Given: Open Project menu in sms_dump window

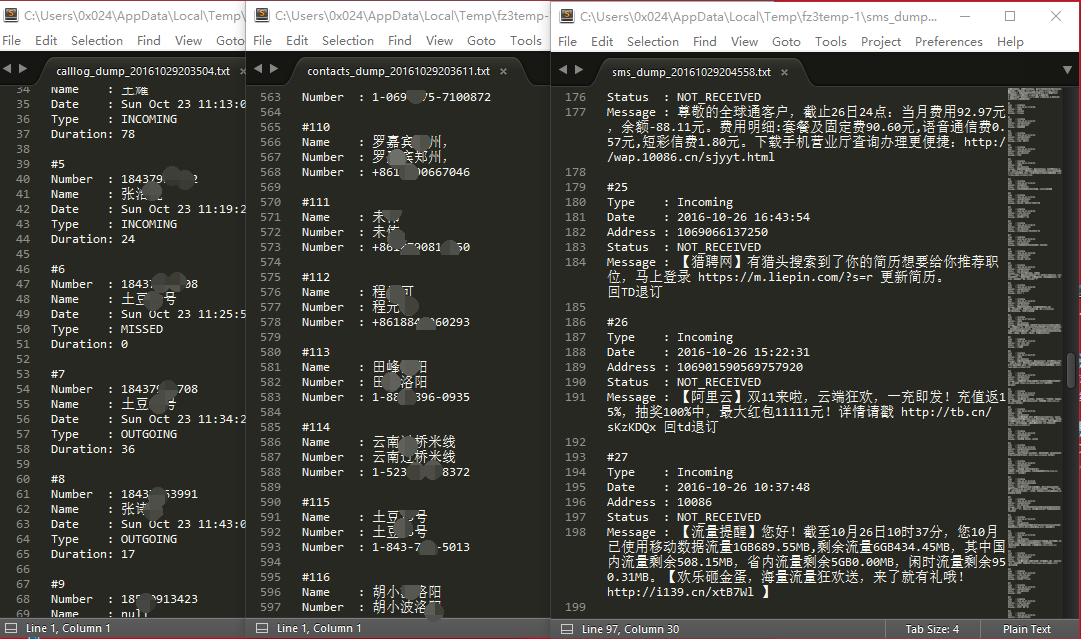Looking at the screenshot, I should point(881,41).
